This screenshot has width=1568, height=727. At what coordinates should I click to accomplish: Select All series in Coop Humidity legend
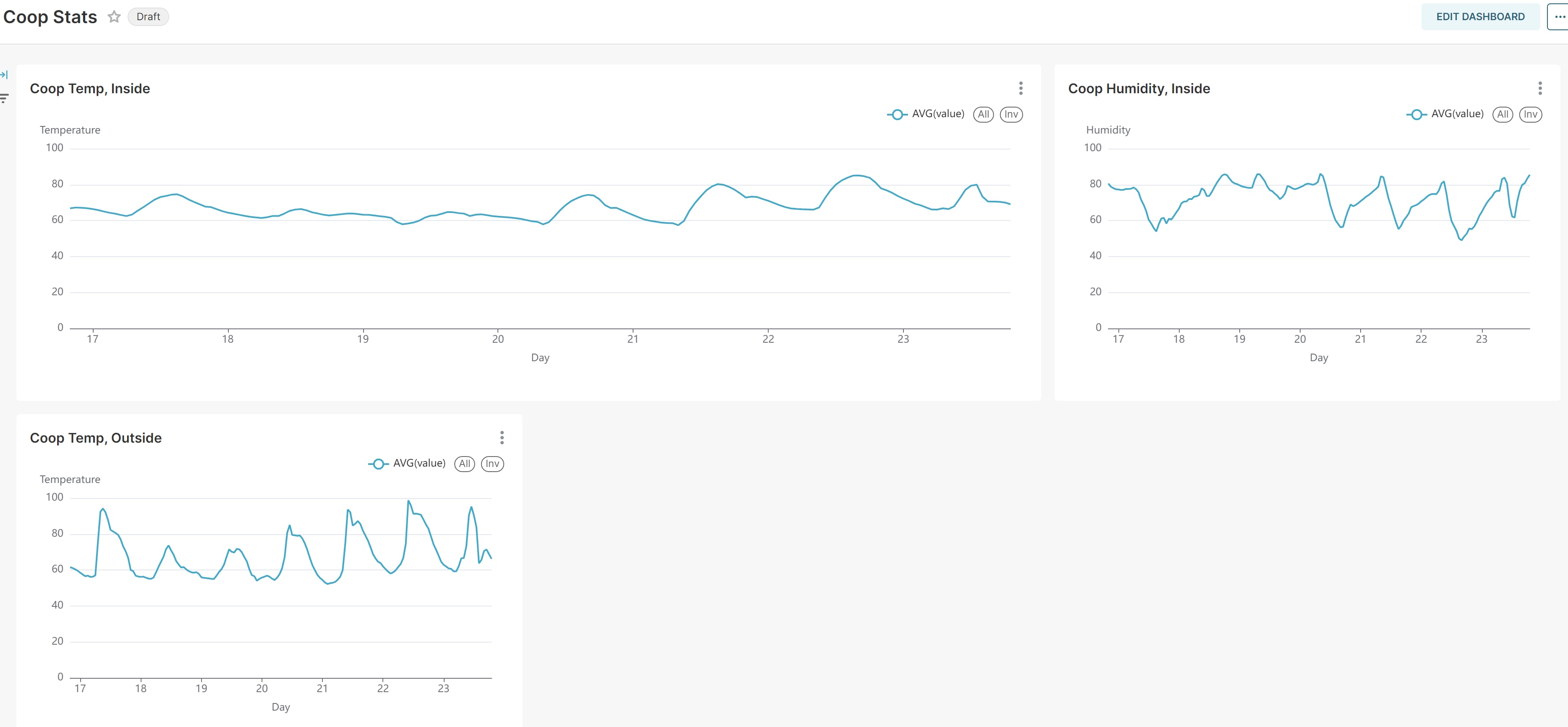[1502, 115]
